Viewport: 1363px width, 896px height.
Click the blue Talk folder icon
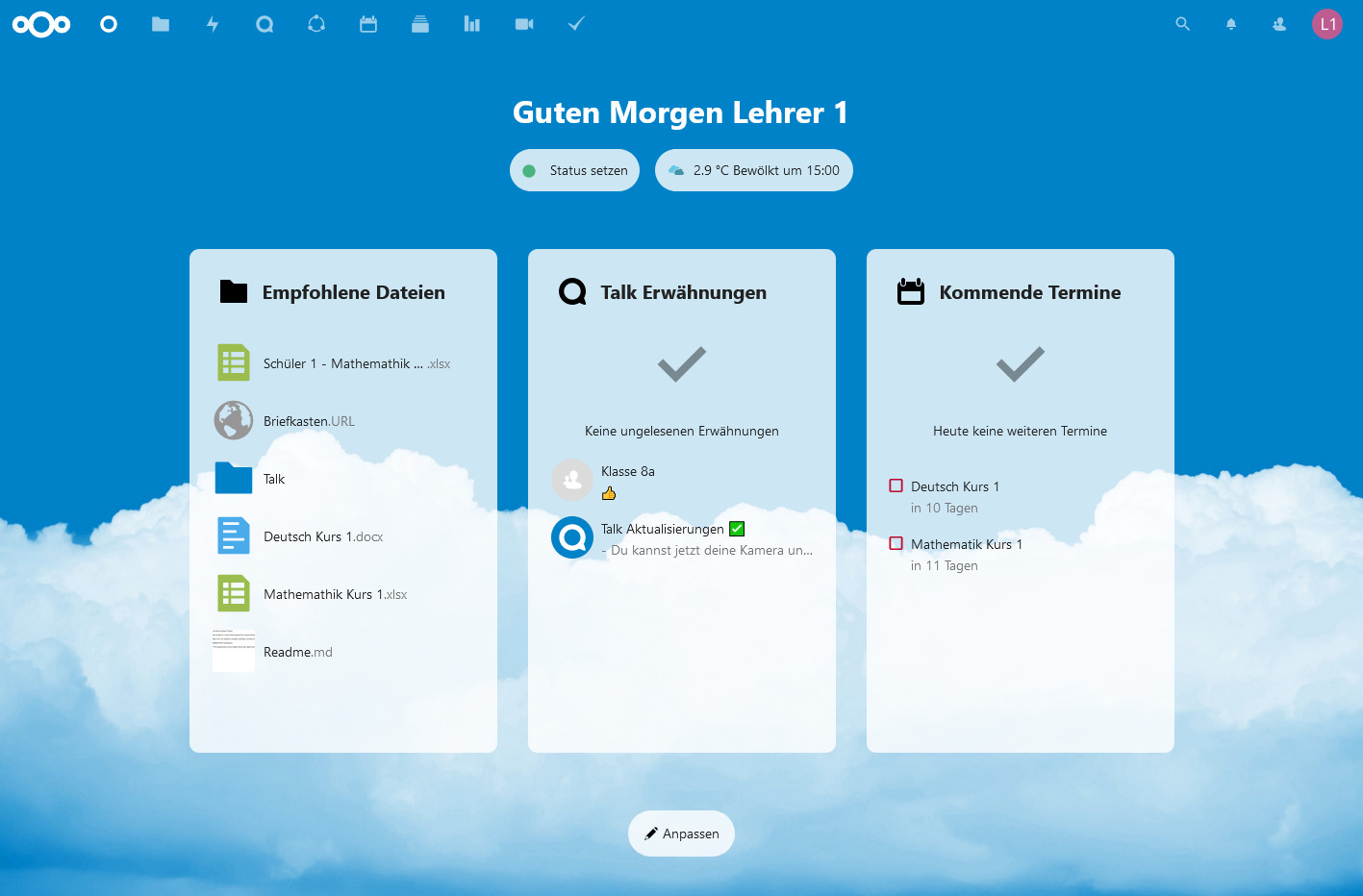234,478
